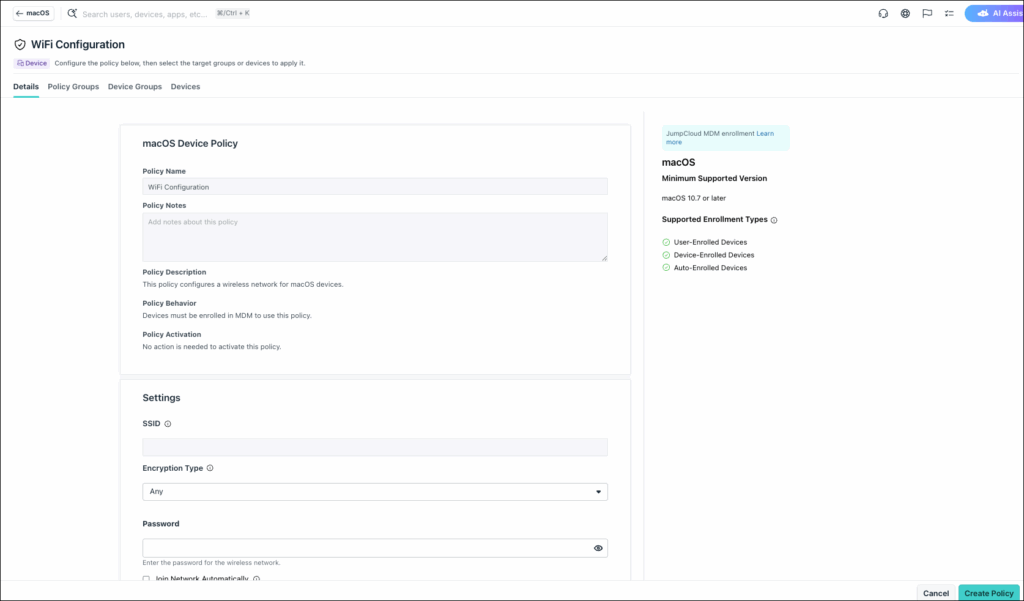Click 'No action is needed to activate' text
The image size is (1024, 601).
click(x=212, y=347)
